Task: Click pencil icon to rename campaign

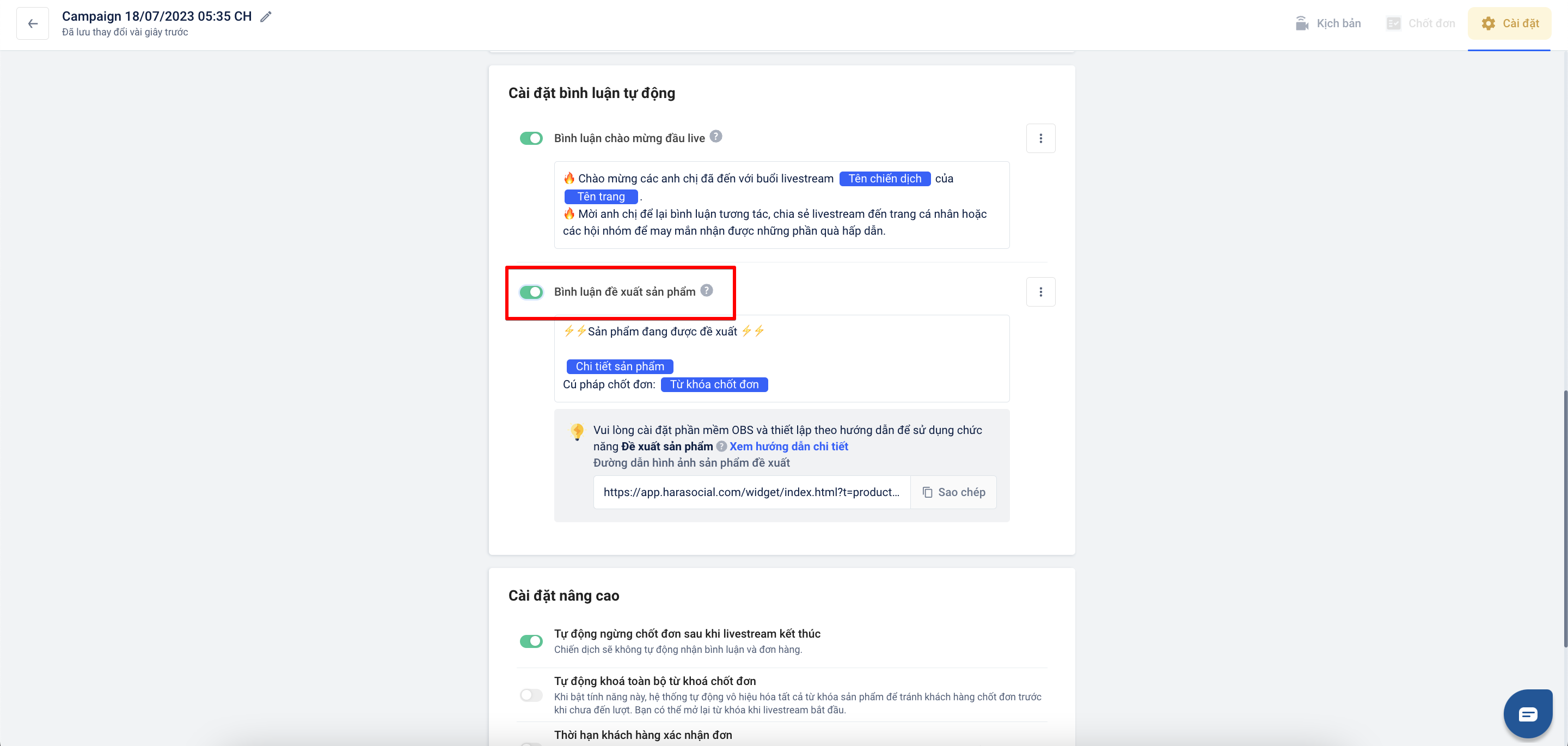Action: (265, 17)
